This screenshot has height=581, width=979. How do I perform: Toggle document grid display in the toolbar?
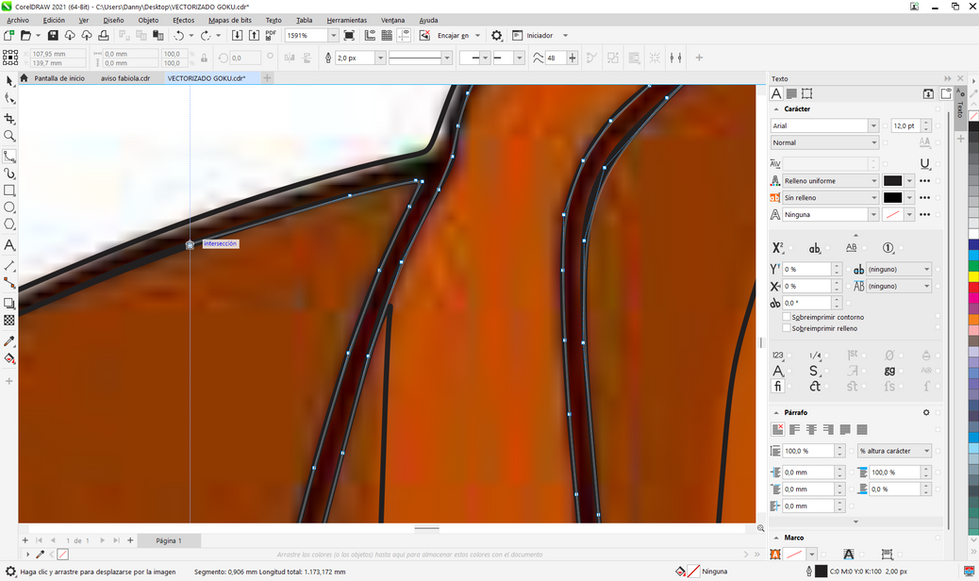(387, 36)
